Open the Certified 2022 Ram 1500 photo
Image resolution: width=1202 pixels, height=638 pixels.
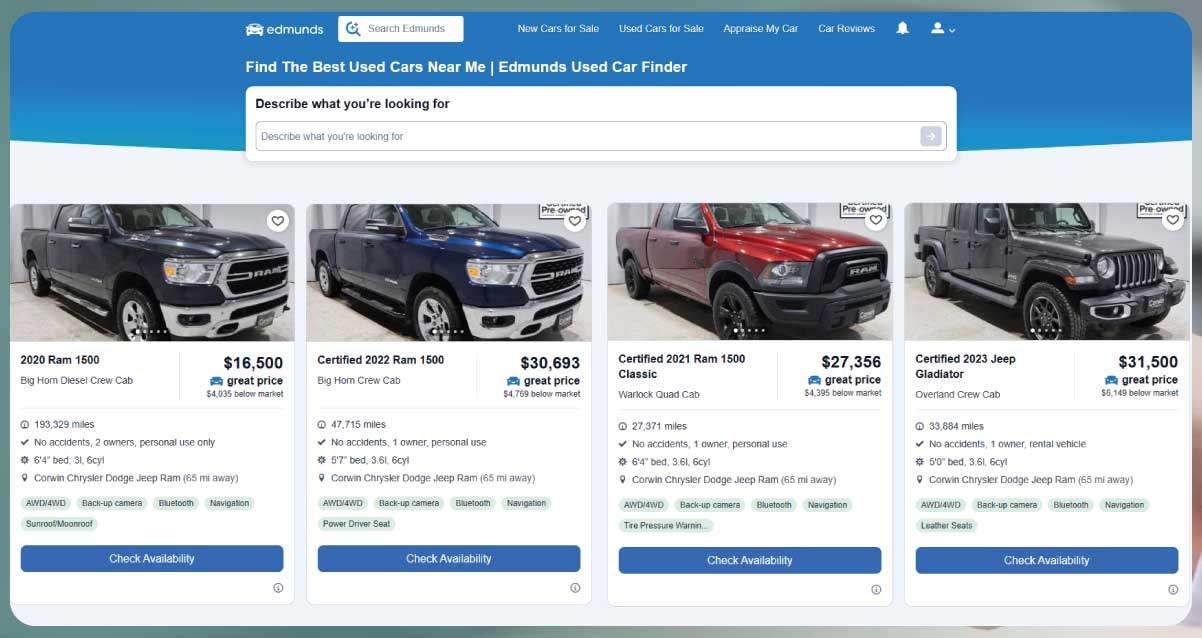click(449, 272)
